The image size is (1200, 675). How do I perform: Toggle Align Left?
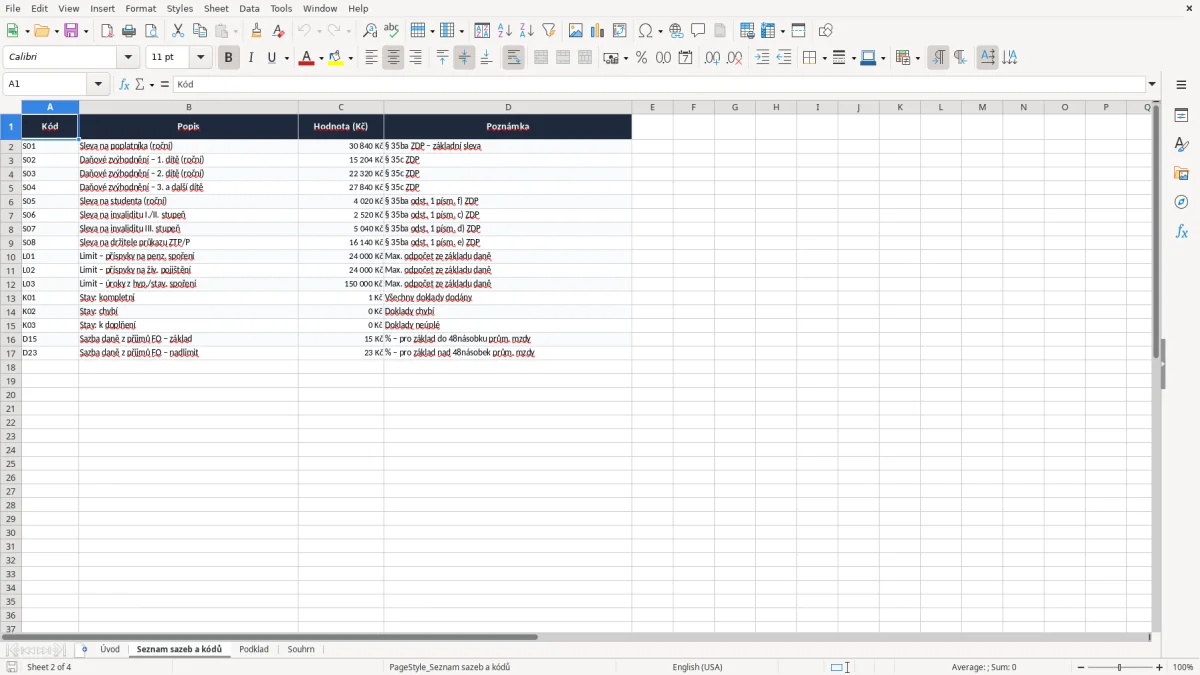[x=372, y=58]
